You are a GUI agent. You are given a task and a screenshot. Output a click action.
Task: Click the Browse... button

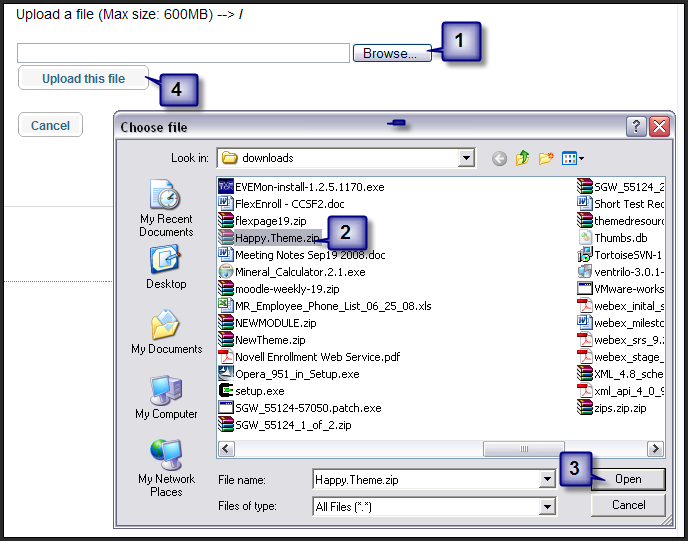pos(391,53)
